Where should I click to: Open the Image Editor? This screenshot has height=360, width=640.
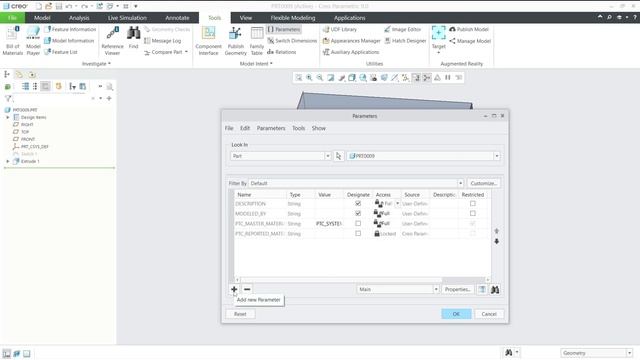pos(402,29)
